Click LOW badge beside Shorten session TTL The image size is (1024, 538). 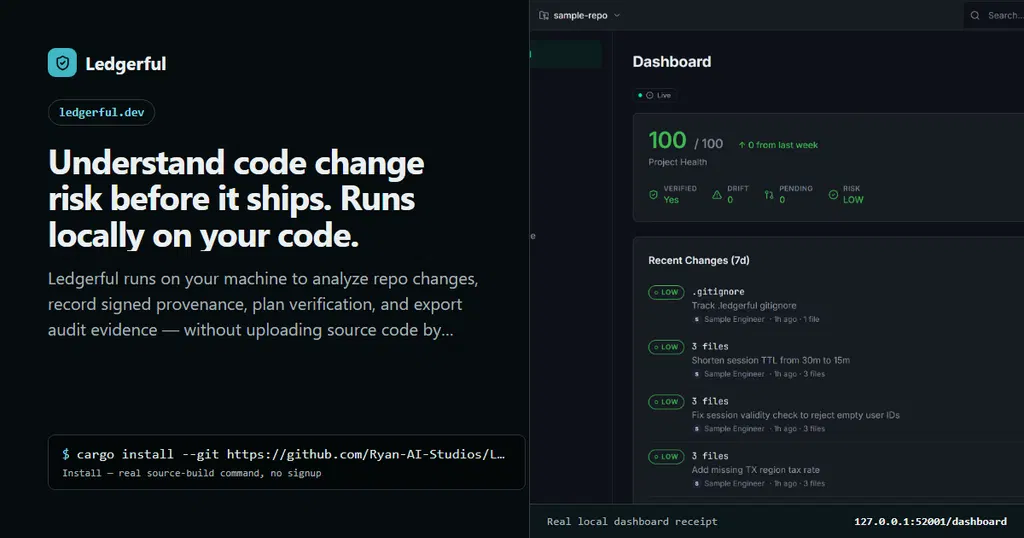[666, 347]
